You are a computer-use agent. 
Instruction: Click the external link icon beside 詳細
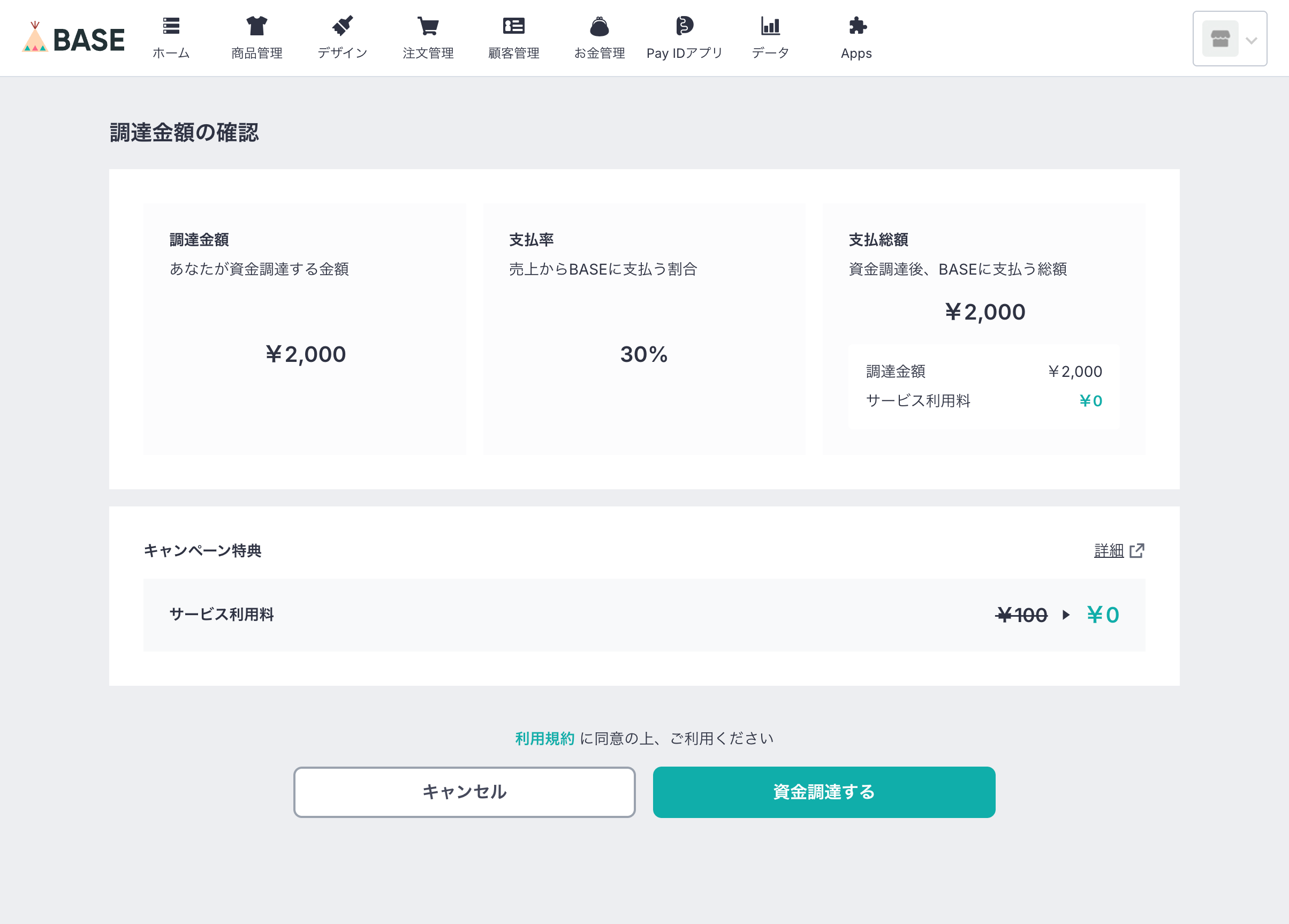pos(1136,551)
